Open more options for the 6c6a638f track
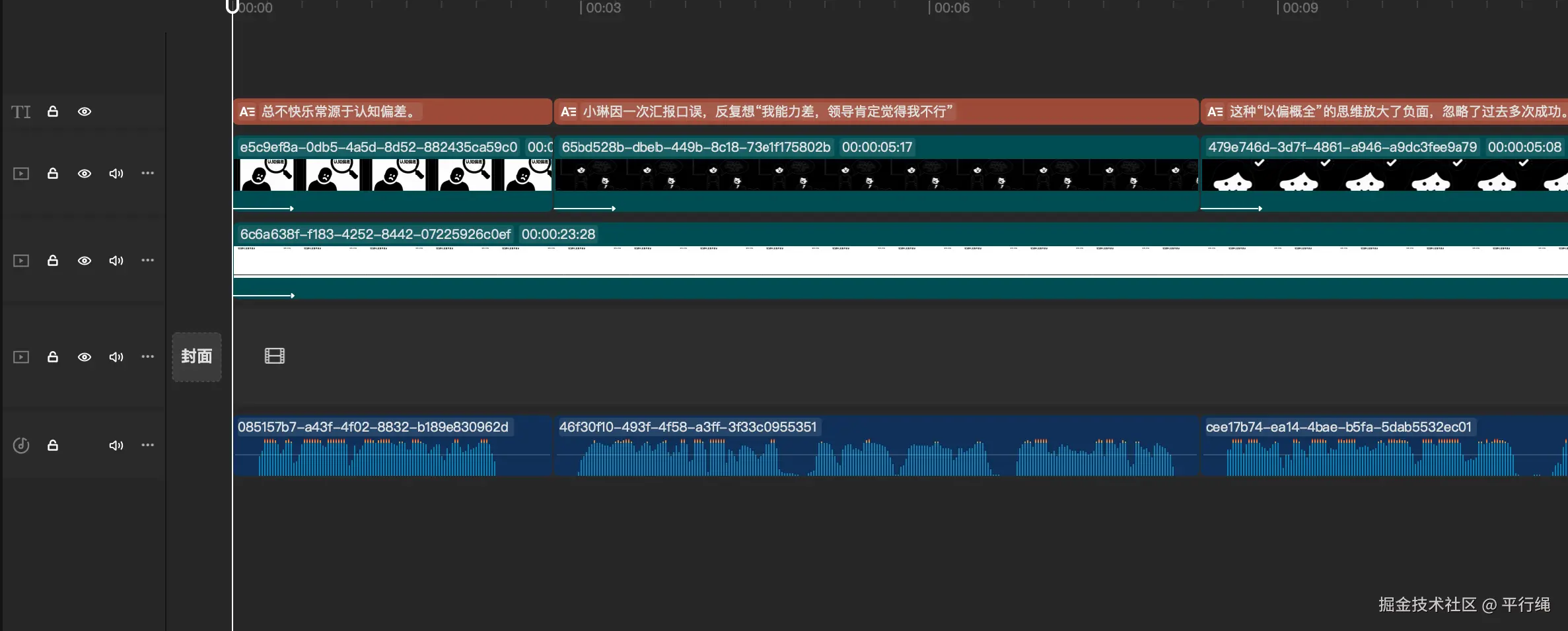1568x631 pixels. [x=147, y=260]
